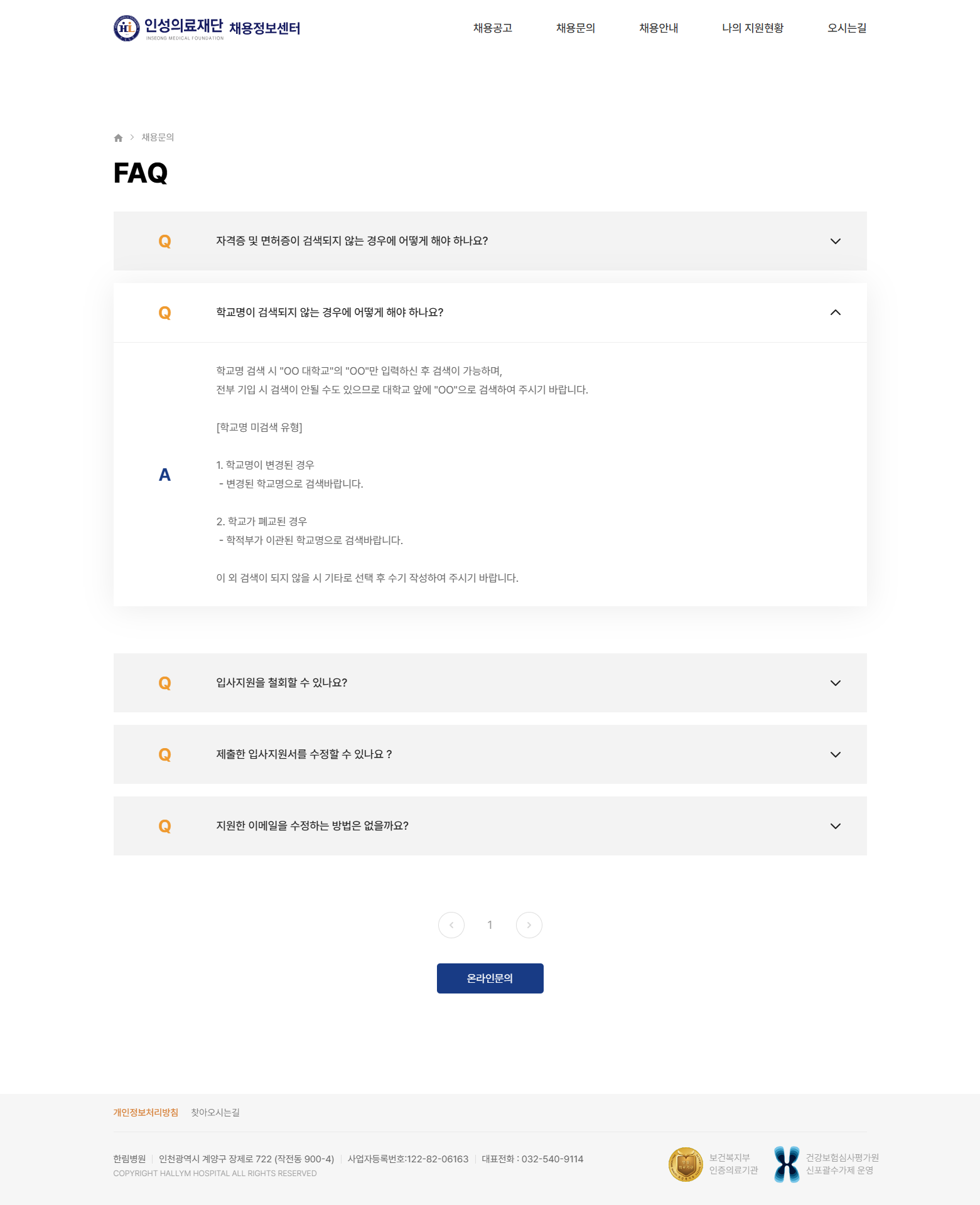Go to next page arrow
980x1205 pixels.
pos(529,925)
